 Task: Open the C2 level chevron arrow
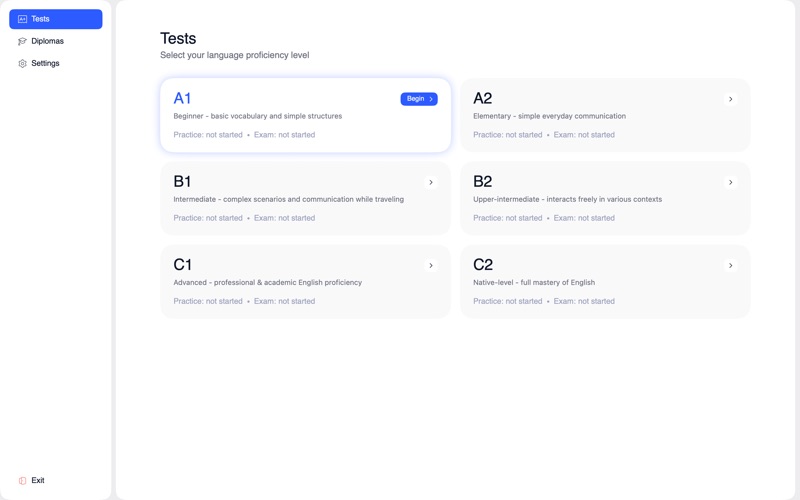(731, 266)
